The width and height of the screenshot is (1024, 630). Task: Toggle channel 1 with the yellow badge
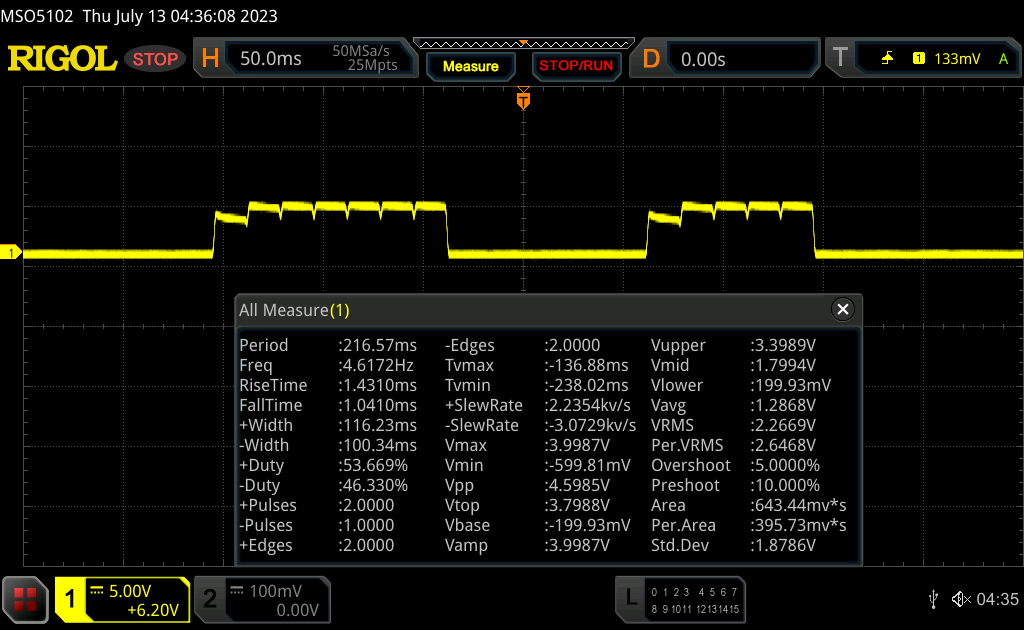[x=71, y=599]
